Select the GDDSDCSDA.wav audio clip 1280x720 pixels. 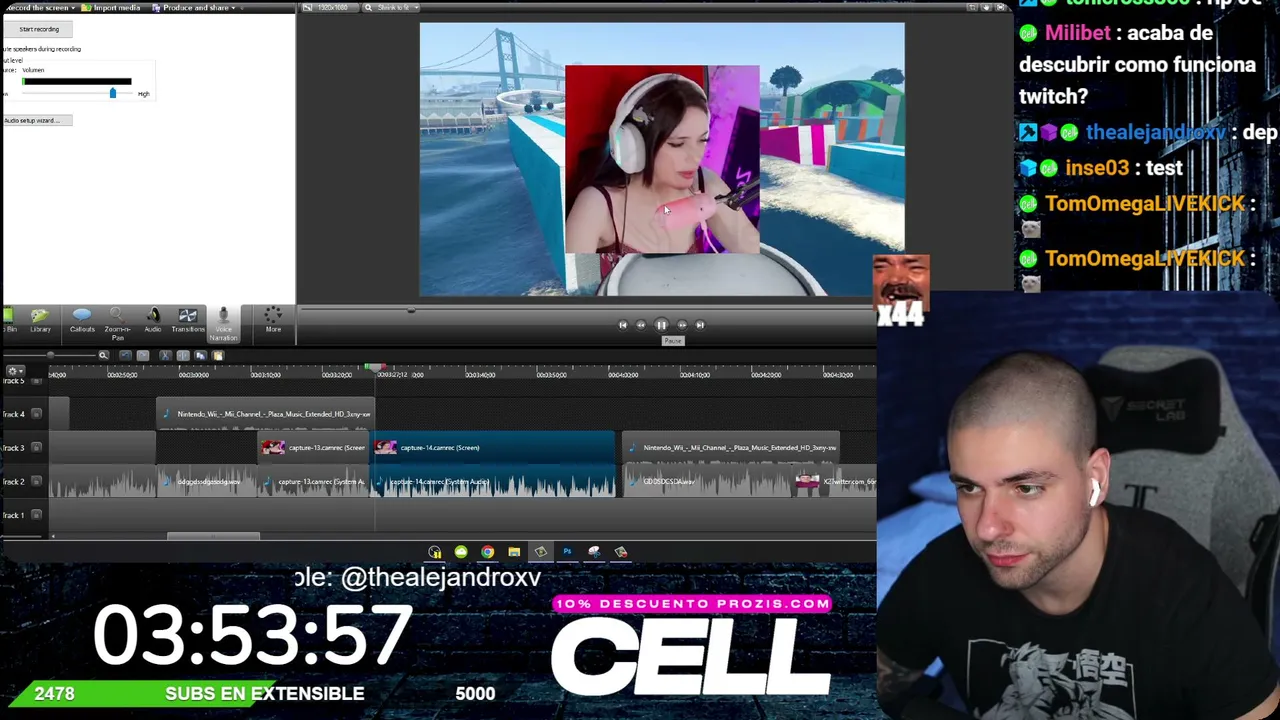(x=708, y=482)
